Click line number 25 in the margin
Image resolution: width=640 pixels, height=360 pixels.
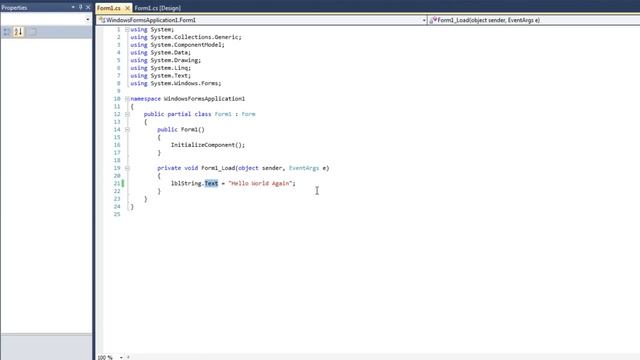point(117,214)
